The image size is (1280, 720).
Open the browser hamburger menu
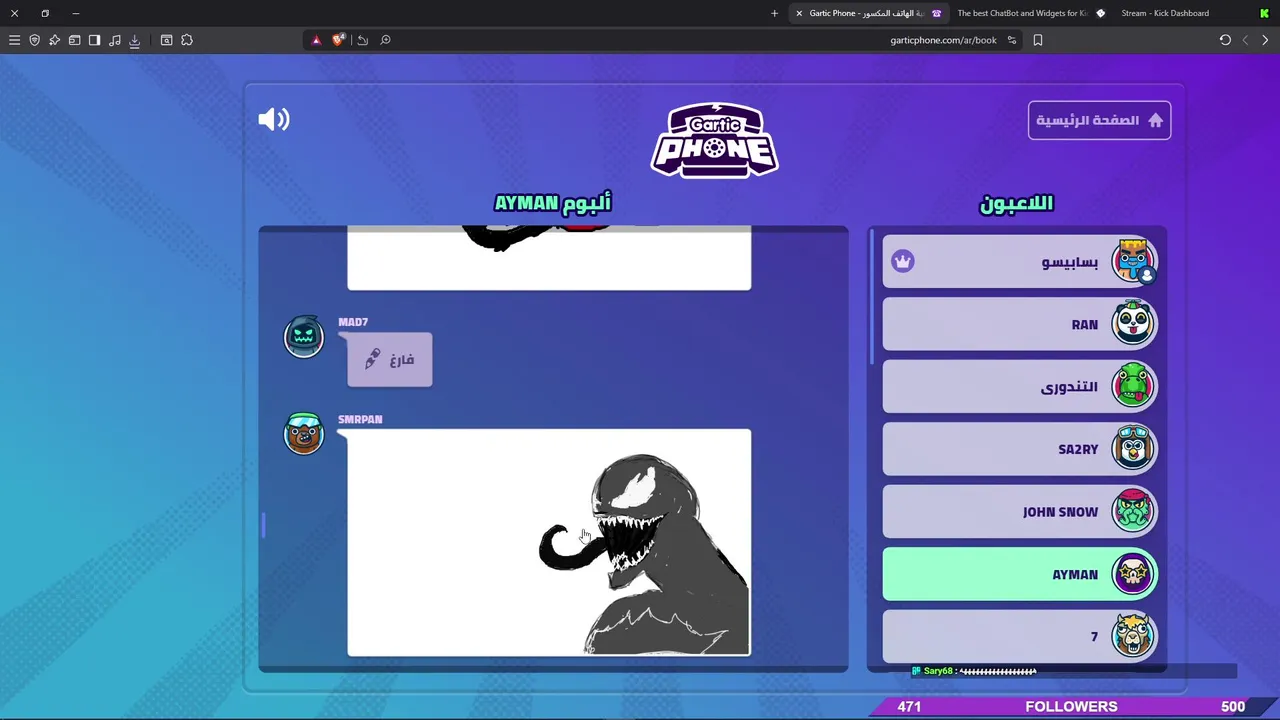pos(14,40)
